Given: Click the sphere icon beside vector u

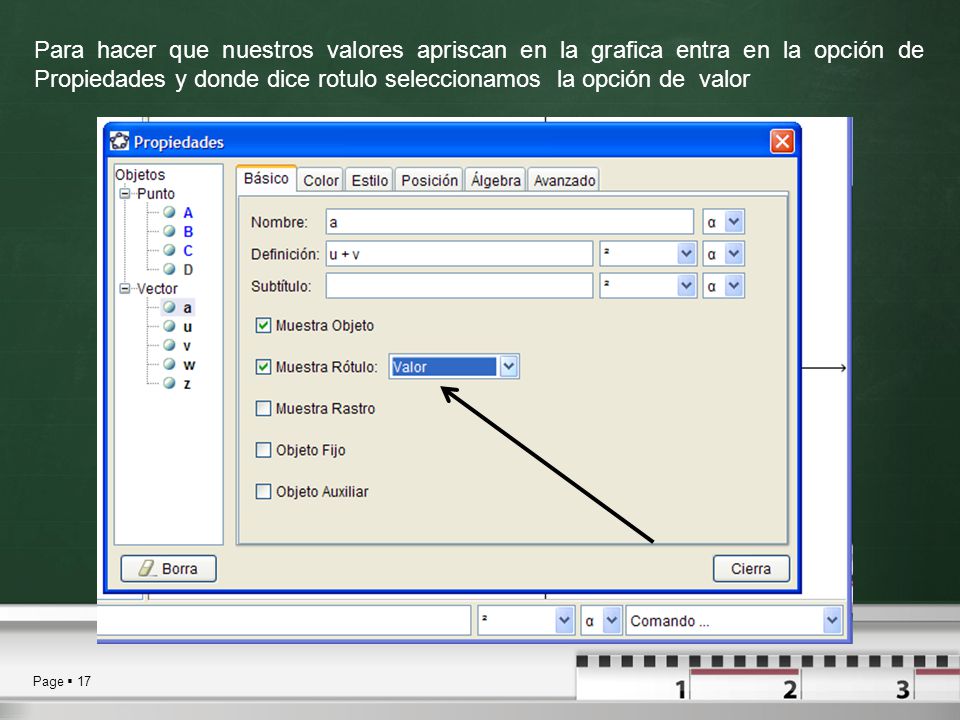Looking at the screenshot, I should coord(170,326).
